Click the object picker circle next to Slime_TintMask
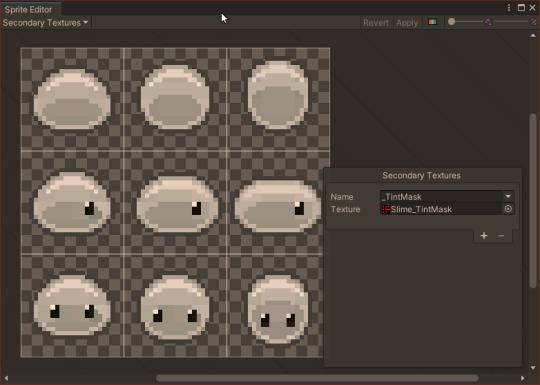This screenshot has width=540, height=385. pos(508,209)
